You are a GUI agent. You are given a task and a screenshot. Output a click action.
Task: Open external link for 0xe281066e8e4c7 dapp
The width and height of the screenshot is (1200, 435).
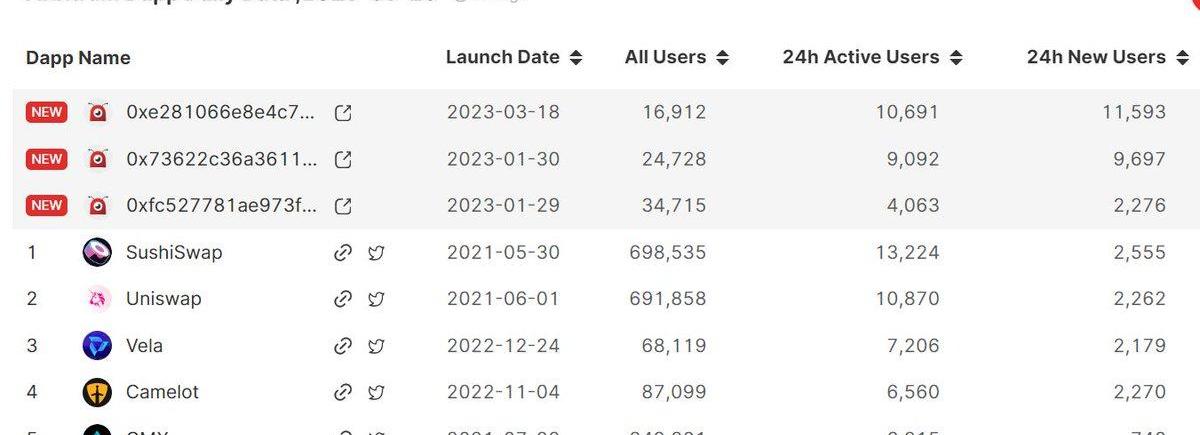coord(343,113)
